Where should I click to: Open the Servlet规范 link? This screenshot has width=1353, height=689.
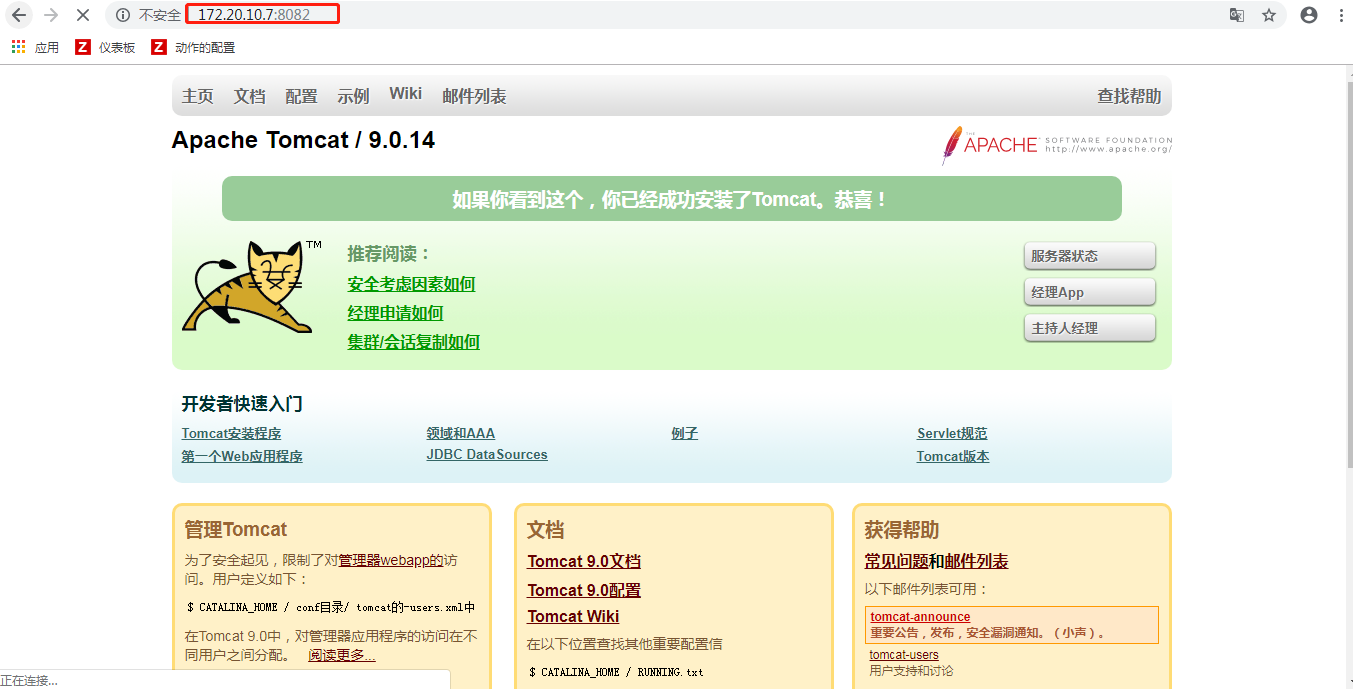pos(952,433)
